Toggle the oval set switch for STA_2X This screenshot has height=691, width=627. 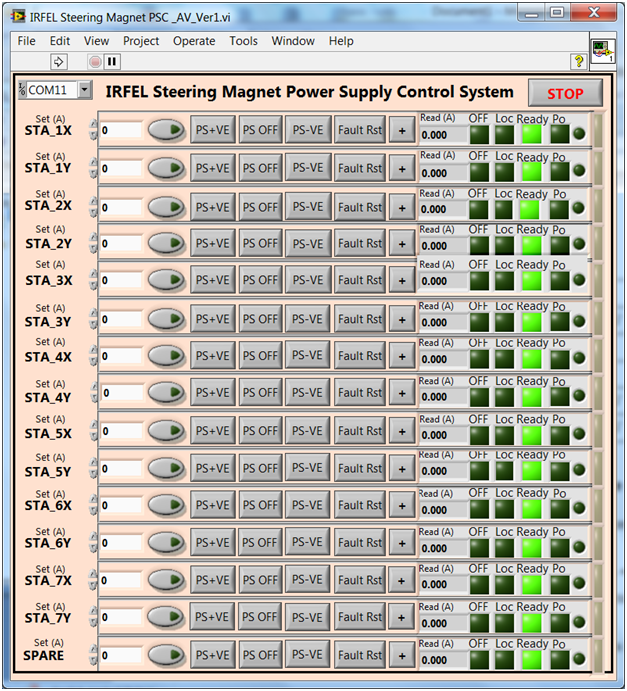pyautogui.click(x=166, y=207)
